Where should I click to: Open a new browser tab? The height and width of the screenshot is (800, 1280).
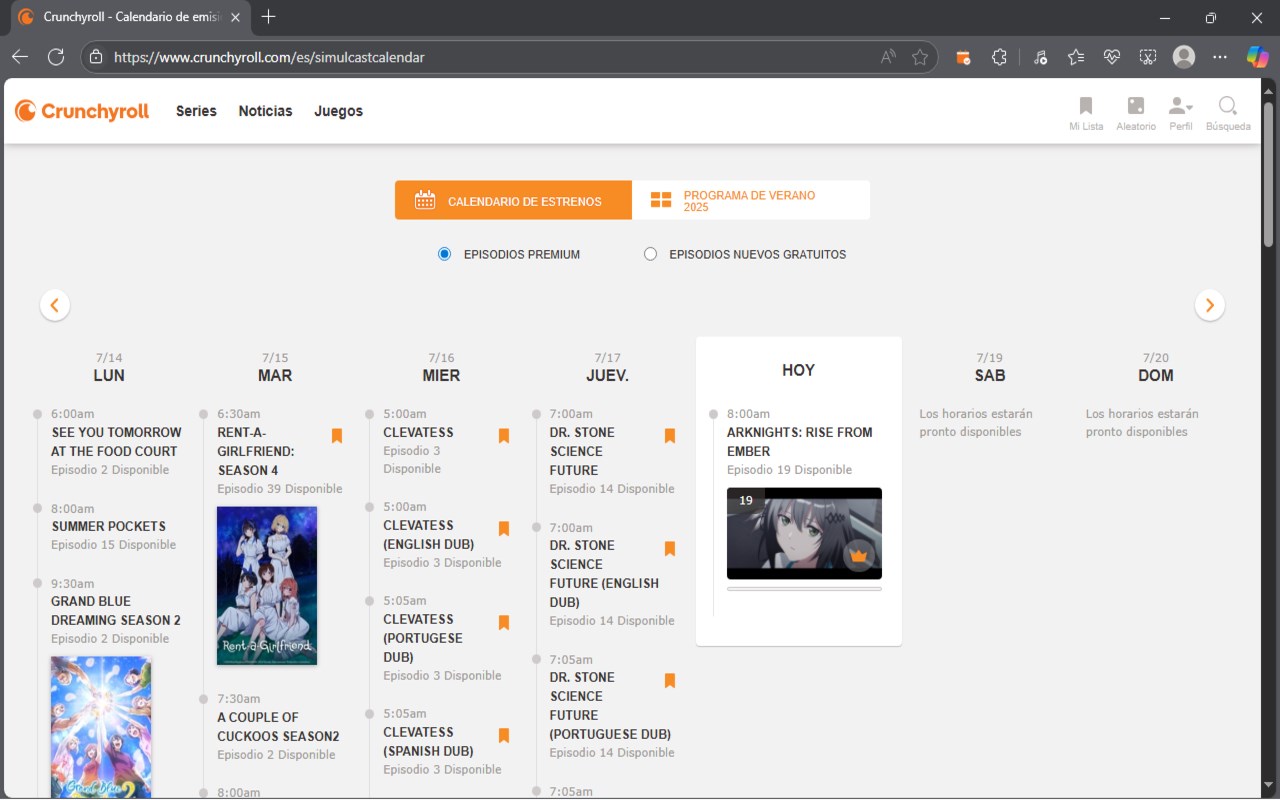268,17
